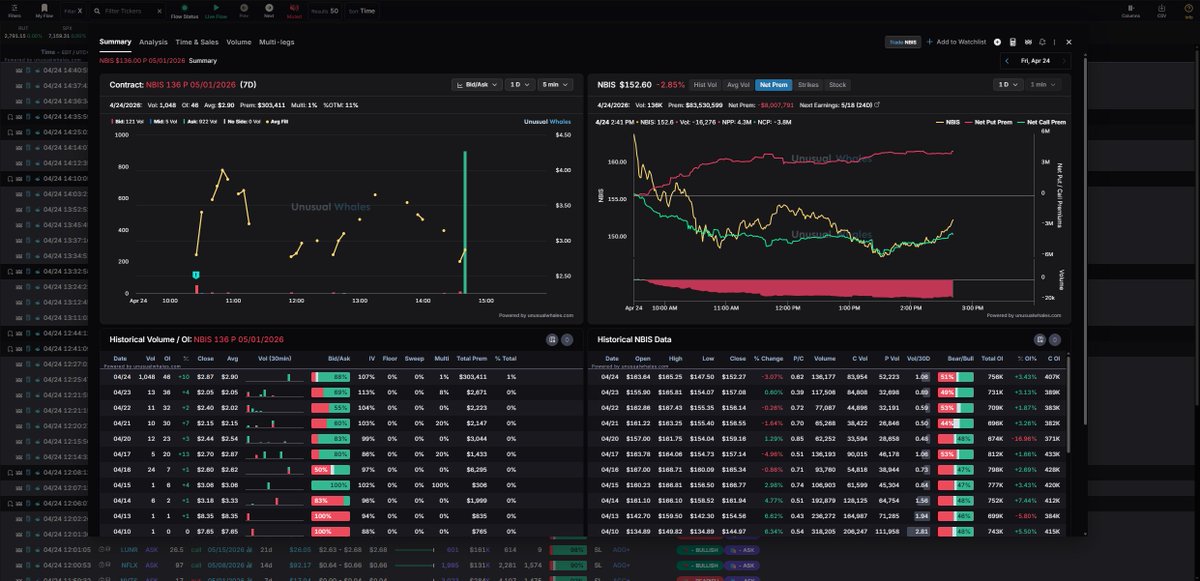
Task: Click the binoculars icon in modal header
Action: click(x=1027, y=42)
